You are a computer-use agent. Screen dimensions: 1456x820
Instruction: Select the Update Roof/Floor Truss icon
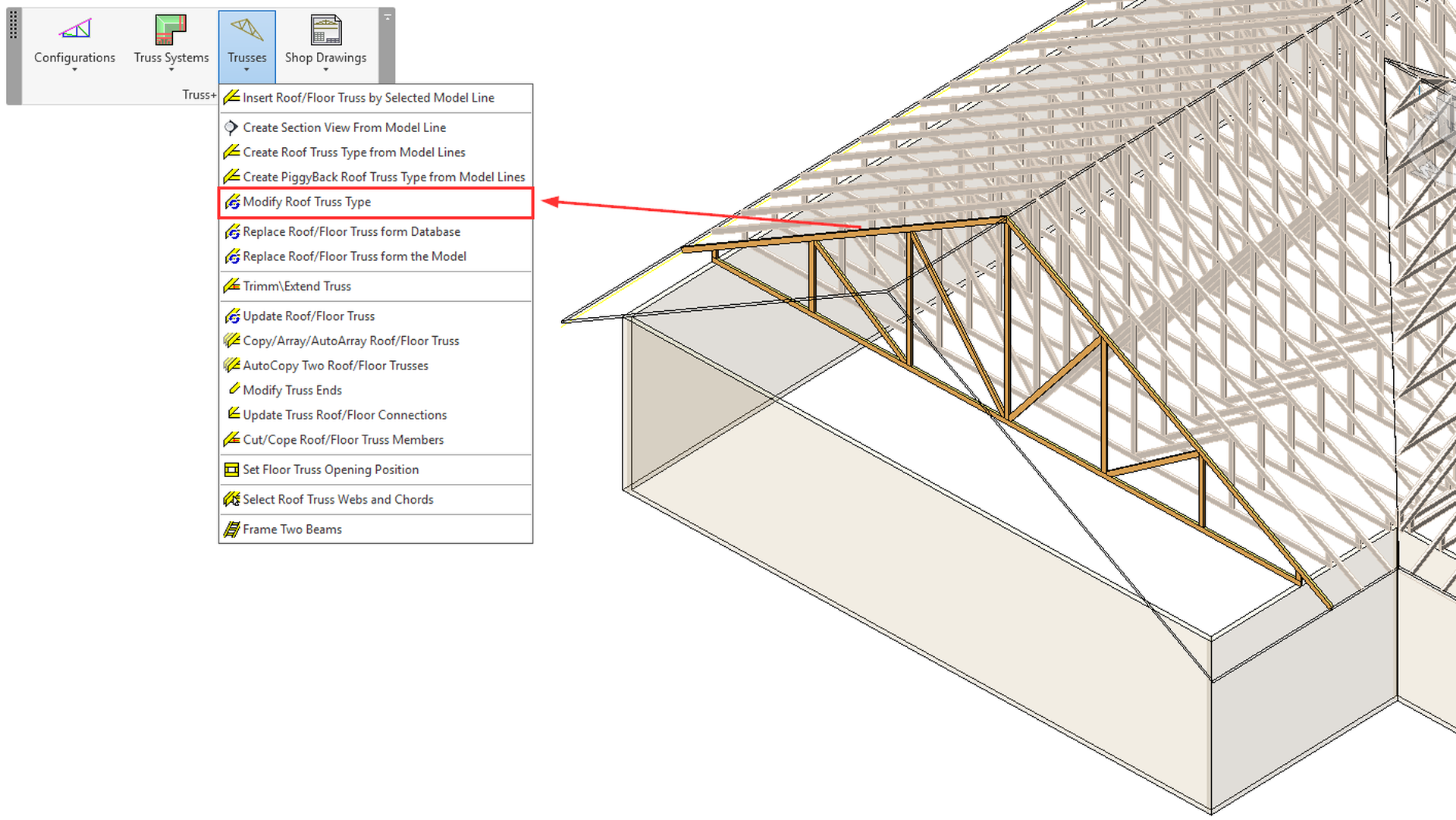point(233,316)
